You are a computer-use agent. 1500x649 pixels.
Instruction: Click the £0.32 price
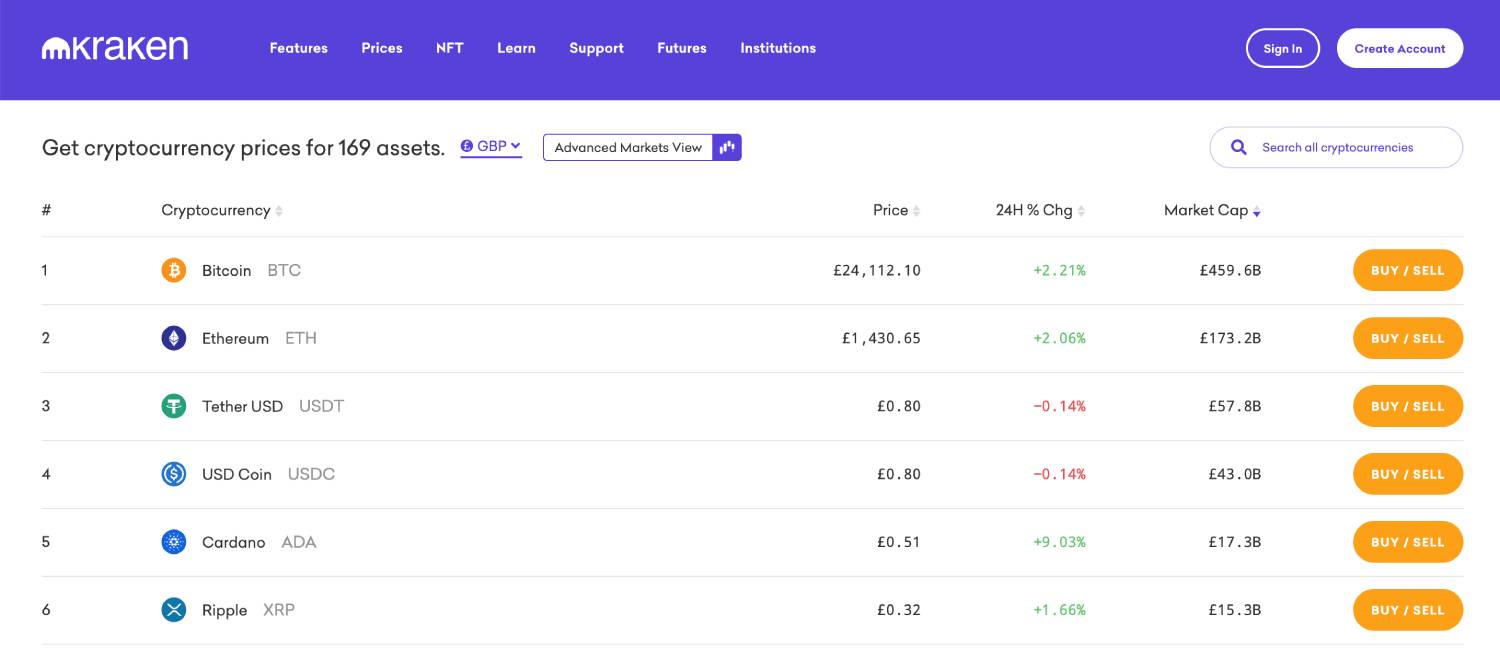899,610
